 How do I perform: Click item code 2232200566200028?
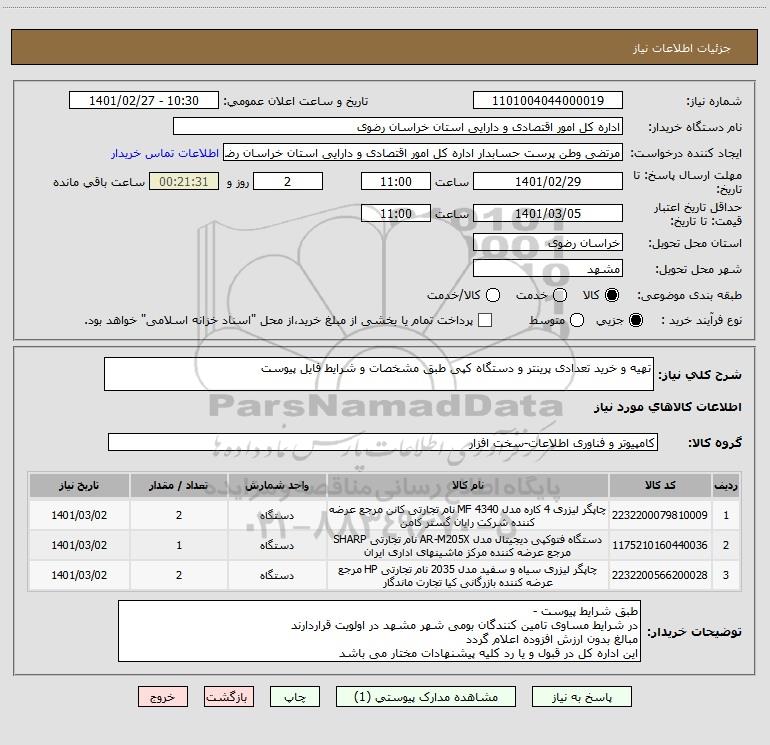(x=660, y=575)
